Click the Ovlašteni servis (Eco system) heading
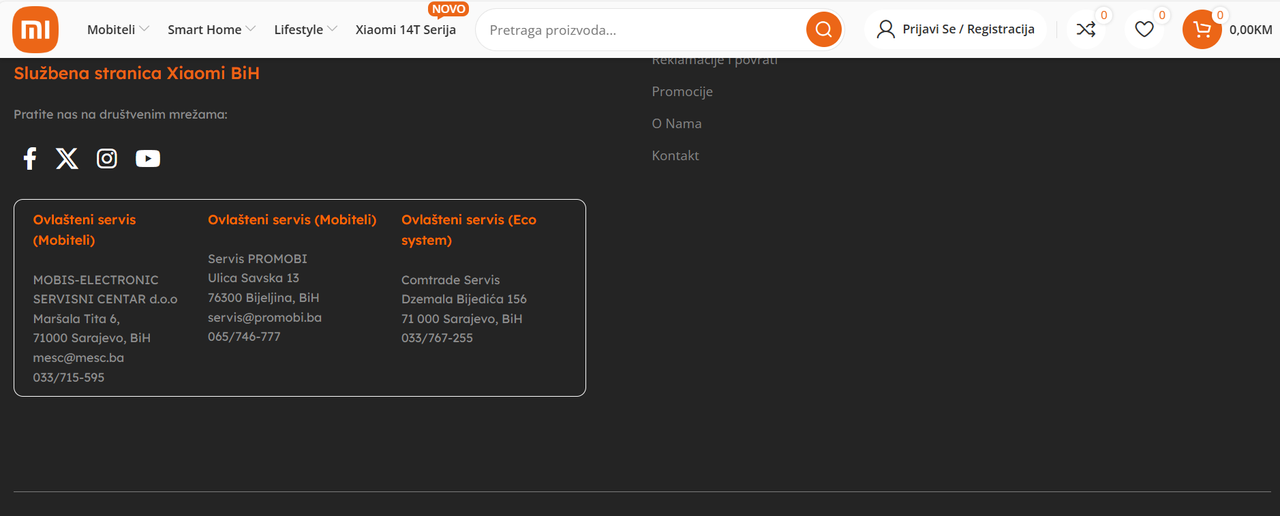Image resolution: width=1280 pixels, height=516 pixels. (x=469, y=230)
